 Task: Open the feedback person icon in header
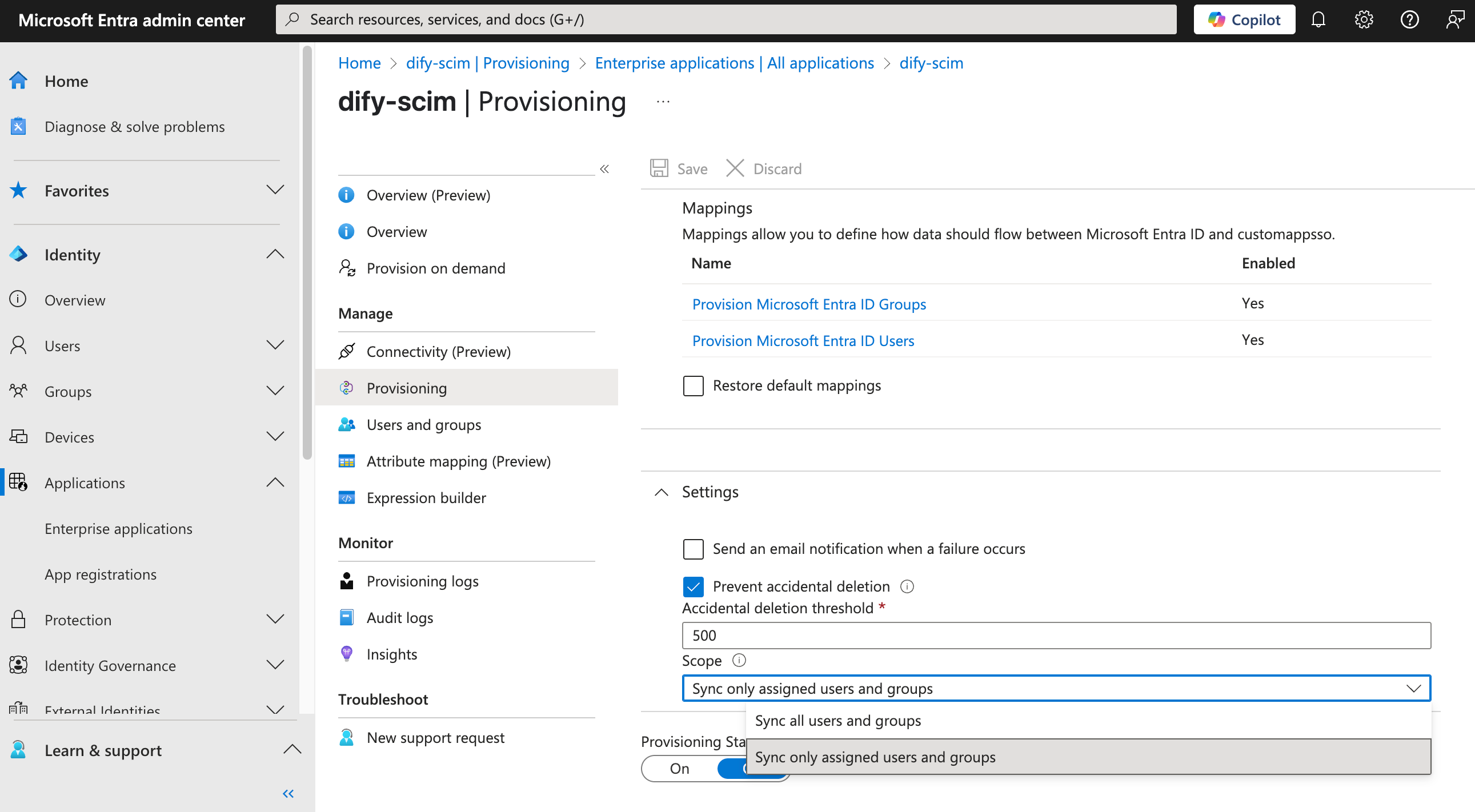tap(1454, 20)
